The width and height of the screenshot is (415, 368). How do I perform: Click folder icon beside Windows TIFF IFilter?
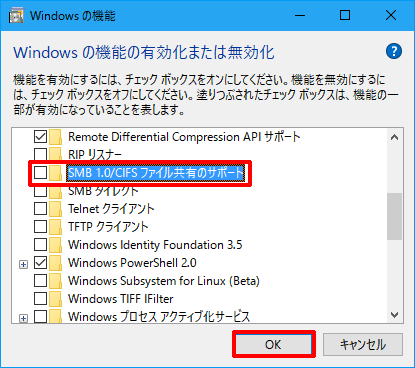tap(55, 299)
